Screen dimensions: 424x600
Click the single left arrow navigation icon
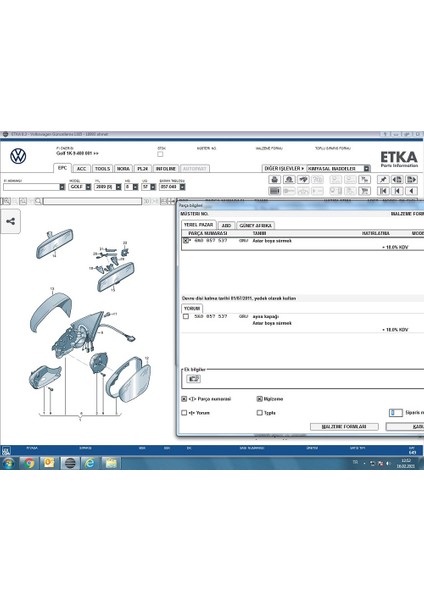(x=411, y=191)
